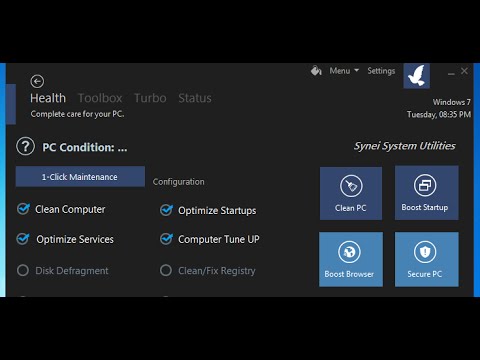This screenshot has height=360, width=480.
Task: Click the PC Condition heading text
Action: (x=85, y=147)
